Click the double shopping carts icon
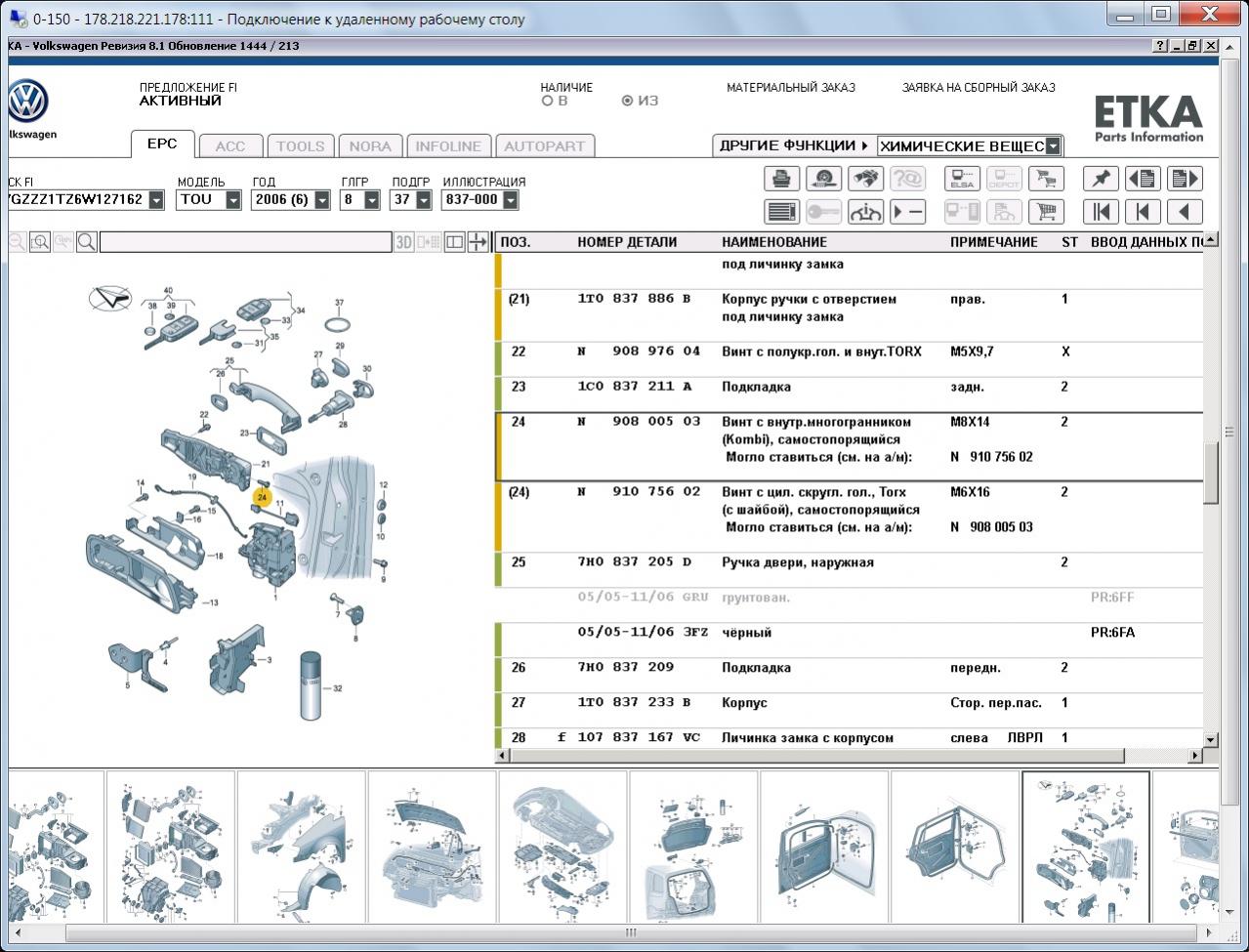Viewport: 1249px width, 952px height. point(1046,179)
